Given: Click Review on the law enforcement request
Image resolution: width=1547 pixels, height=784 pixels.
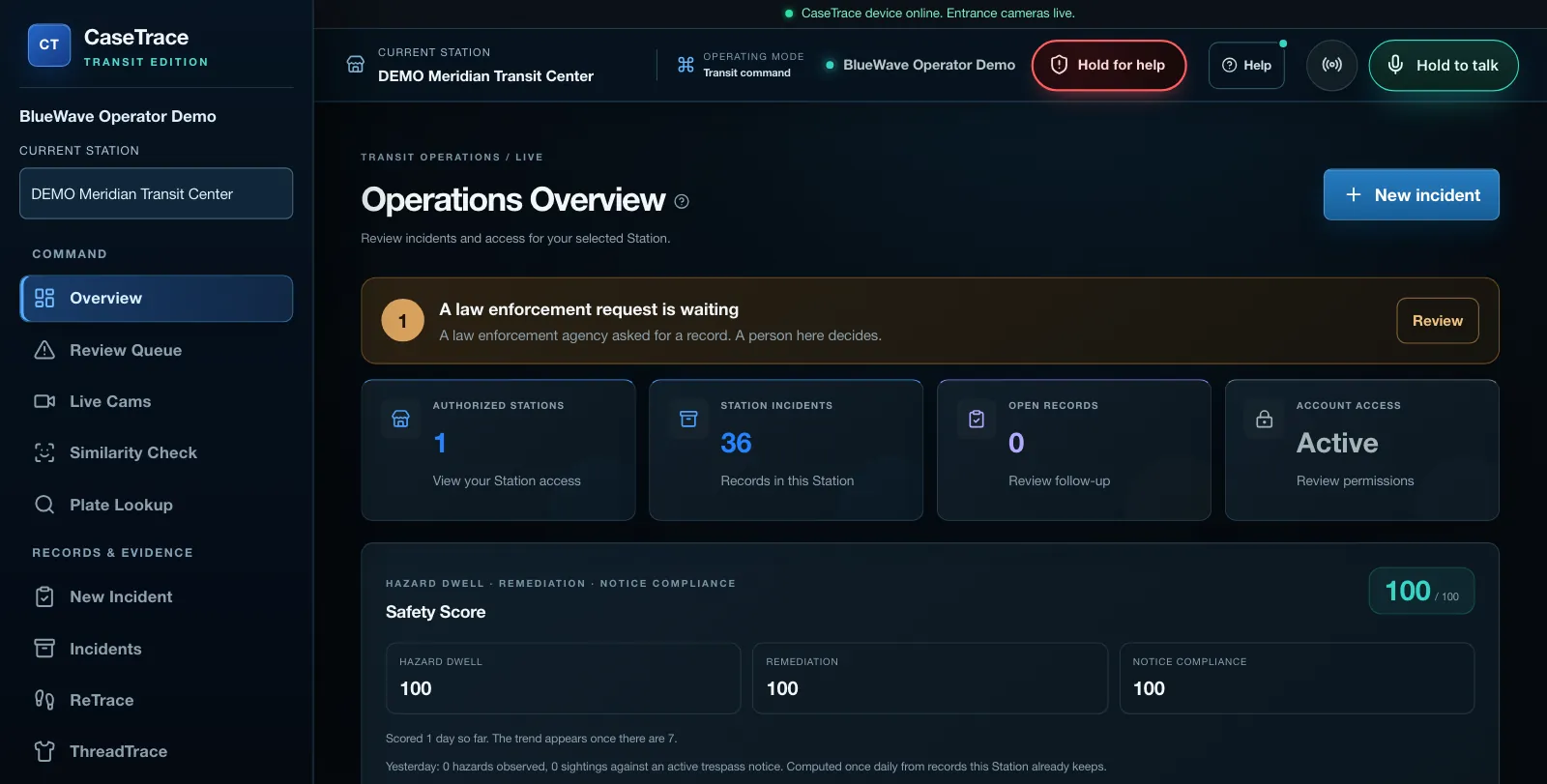Looking at the screenshot, I should [x=1438, y=321].
